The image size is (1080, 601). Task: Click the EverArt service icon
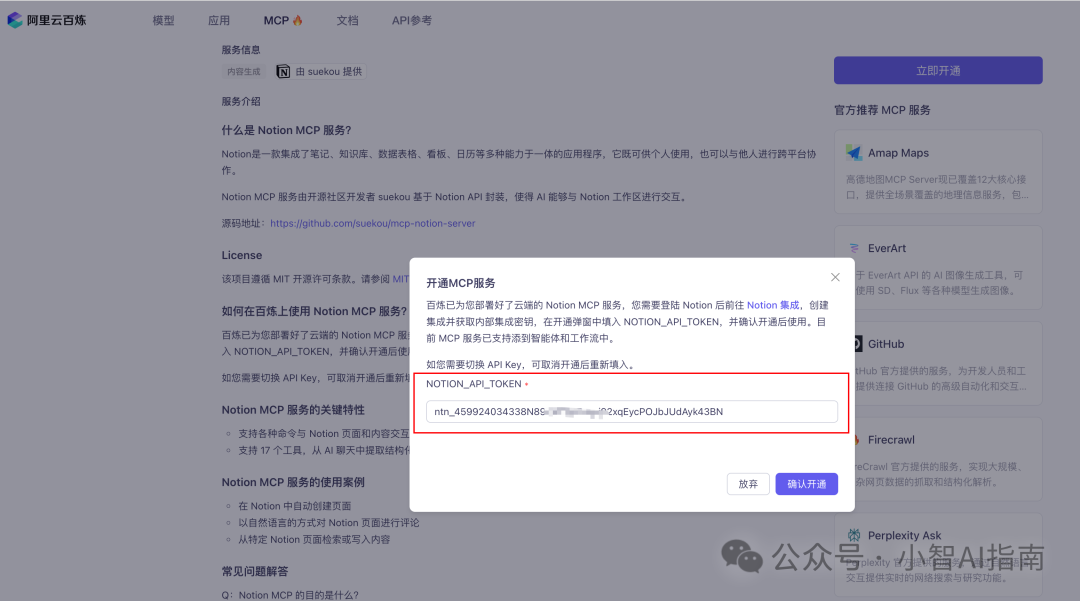[855, 247]
